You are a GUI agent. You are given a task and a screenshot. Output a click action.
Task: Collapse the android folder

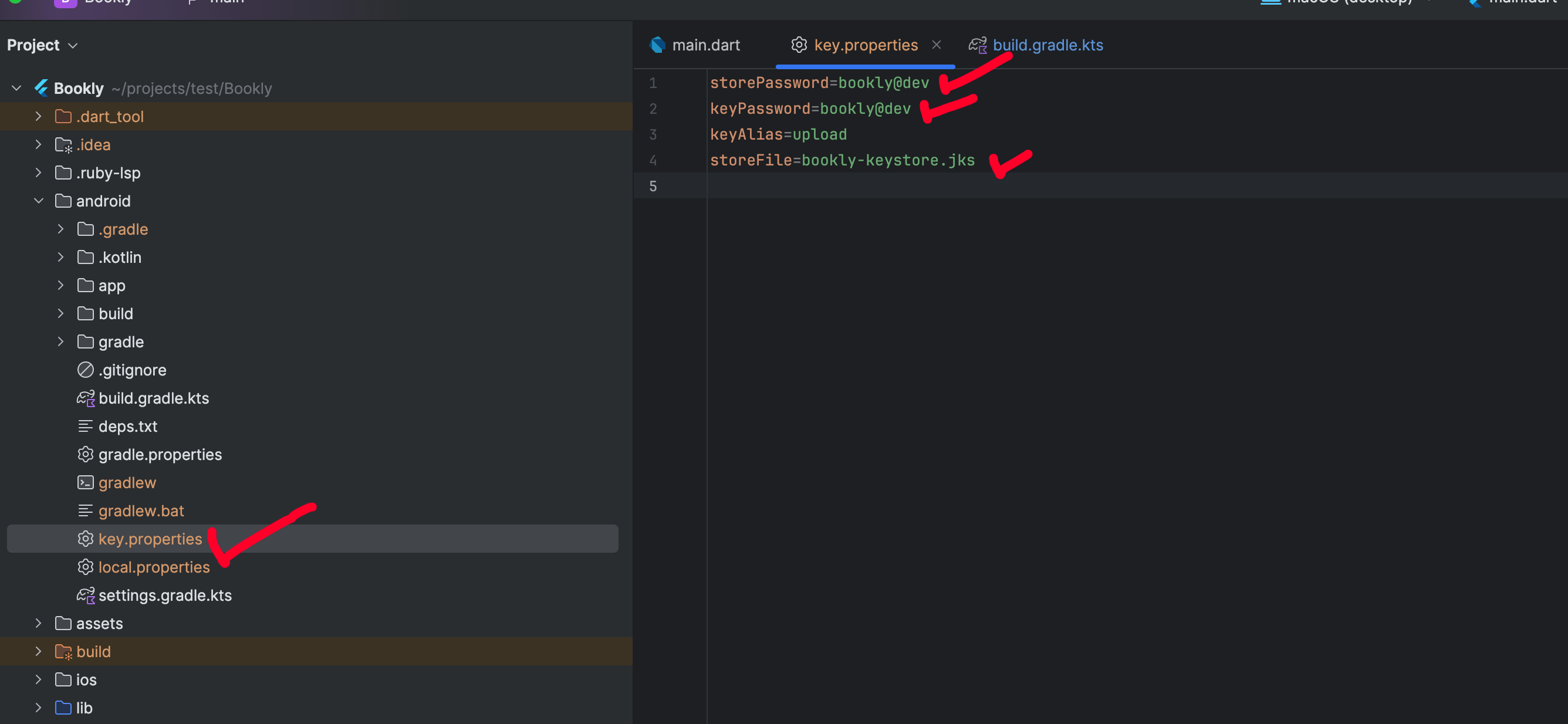click(38, 201)
